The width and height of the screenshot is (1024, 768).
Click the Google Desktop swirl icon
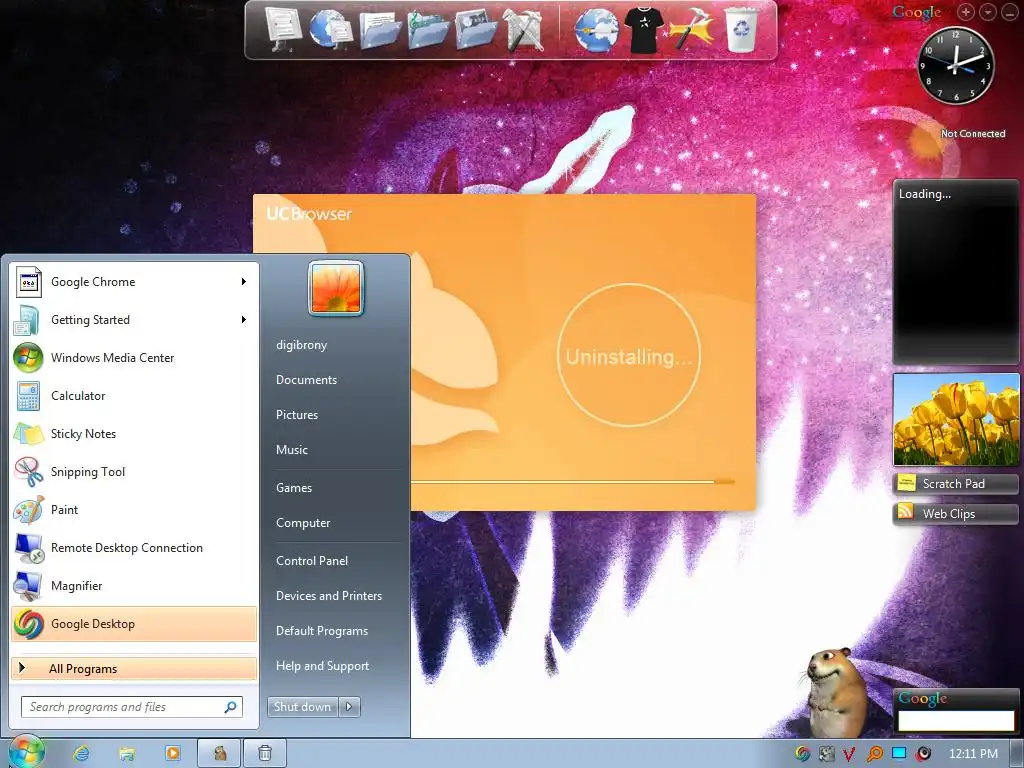[x=29, y=624]
